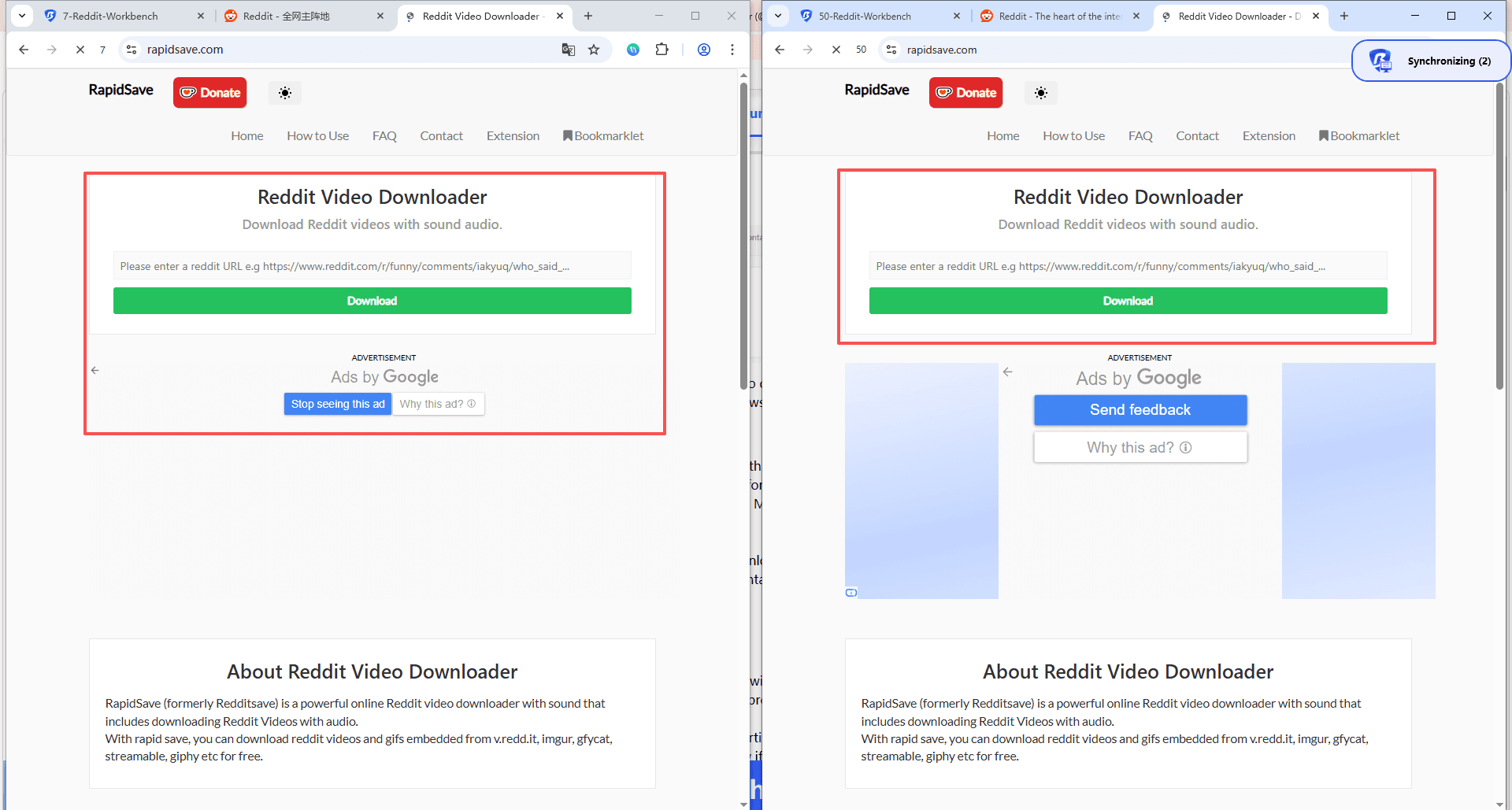Open the browser three-dot menu
This screenshot has height=810, width=1512.
732,50
